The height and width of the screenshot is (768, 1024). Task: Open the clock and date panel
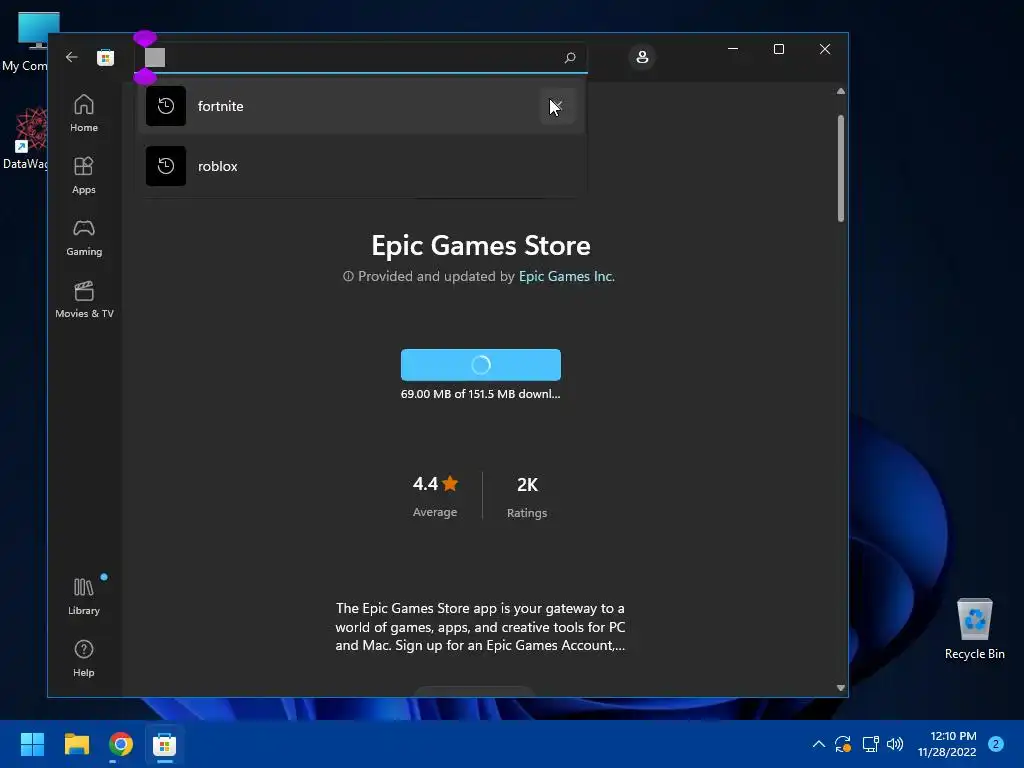coord(947,744)
